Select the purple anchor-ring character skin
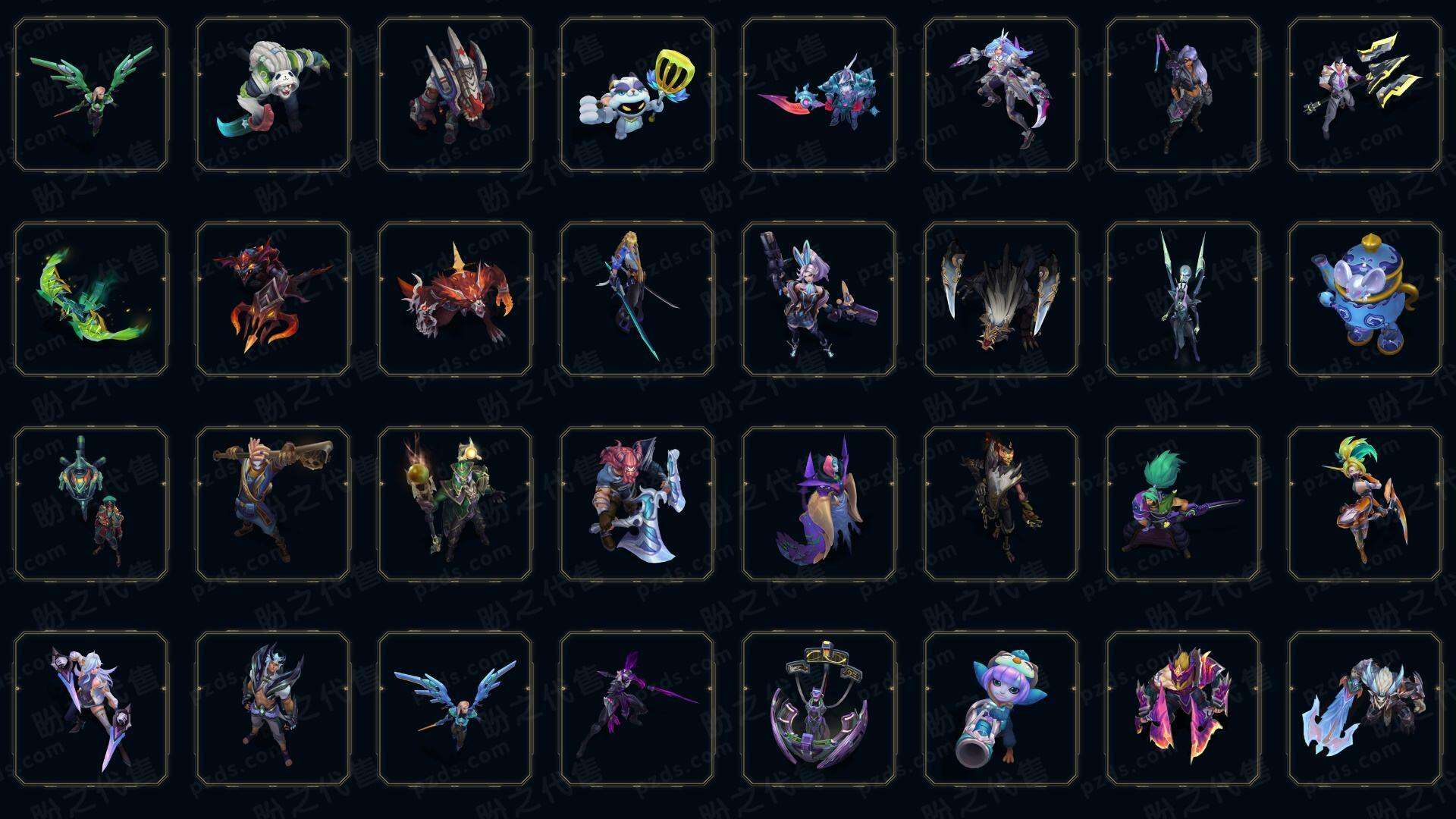The width and height of the screenshot is (1456, 819). pos(819,708)
